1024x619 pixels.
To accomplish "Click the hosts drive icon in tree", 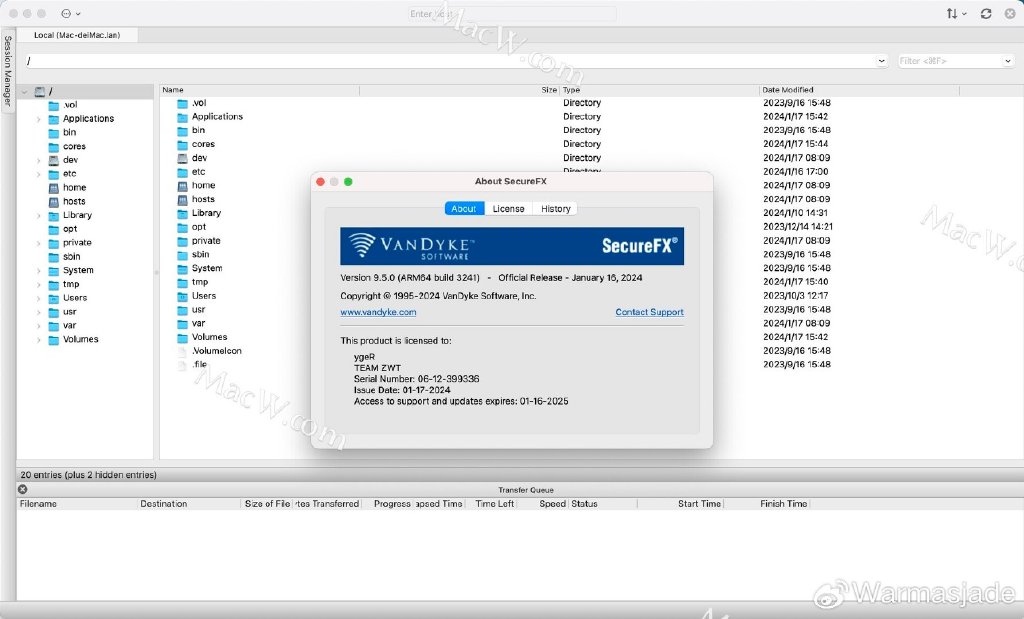I will pyautogui.click(x=54, y=202).
